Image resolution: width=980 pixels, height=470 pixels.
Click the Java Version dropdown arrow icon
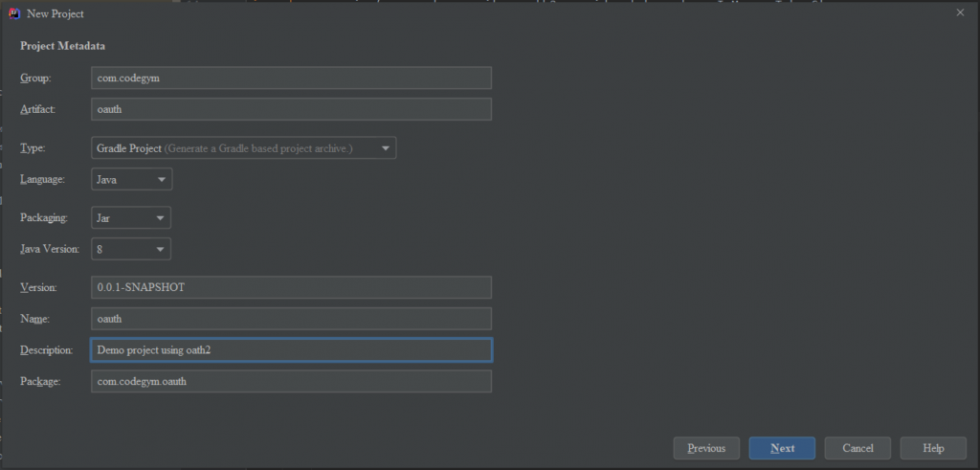pyautogui.click(x=161, y=249)
